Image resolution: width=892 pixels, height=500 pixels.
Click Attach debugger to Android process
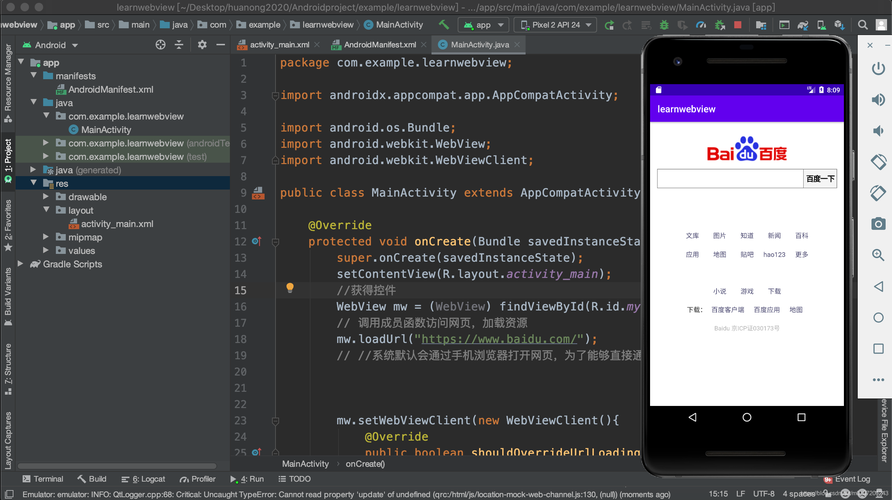point(720,25)
